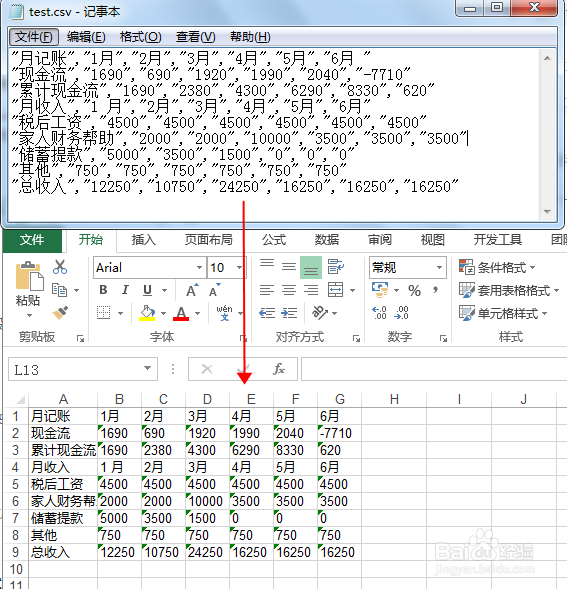Image resolution: width=567 pixels, height=589 pixels.
Task: Click the Paste clipboard icon
Action: point(29,276)
